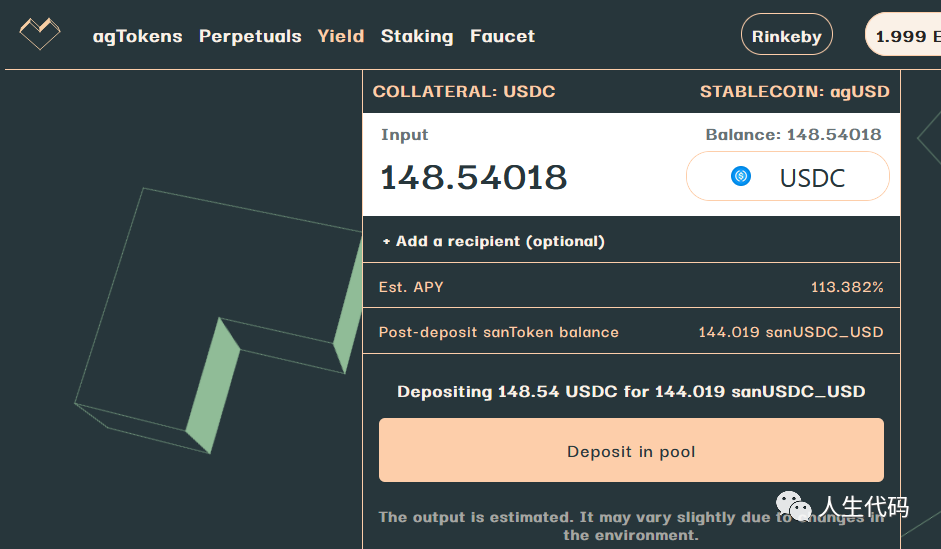
Task: Open the Faucet page
Action: pos(502,36)
